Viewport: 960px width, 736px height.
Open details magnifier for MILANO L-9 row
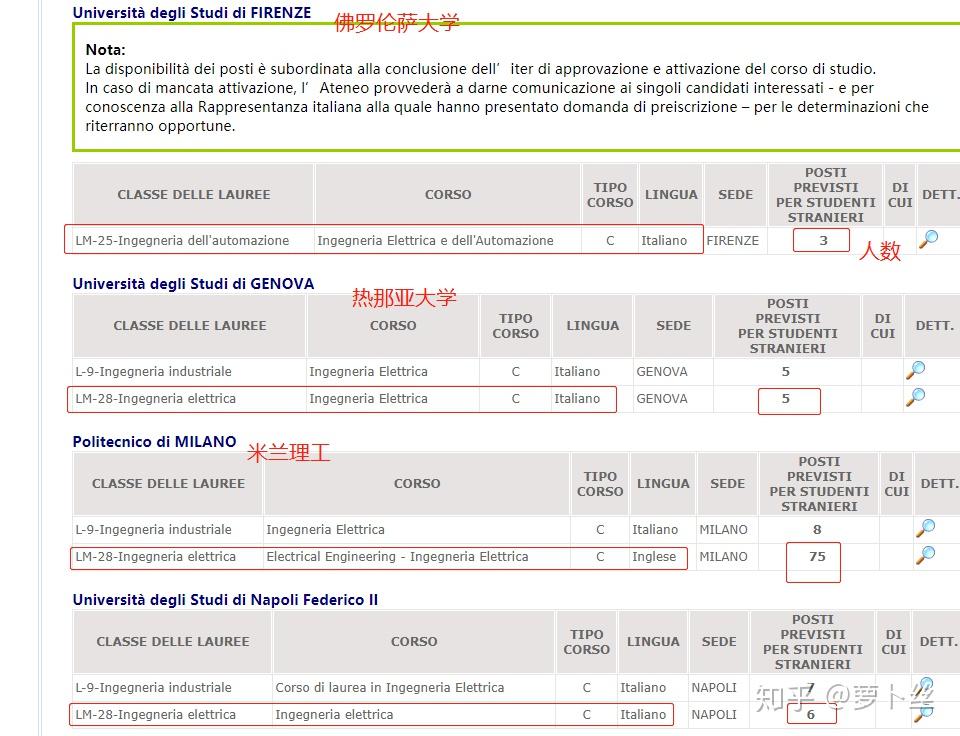(x=925, y=528)
